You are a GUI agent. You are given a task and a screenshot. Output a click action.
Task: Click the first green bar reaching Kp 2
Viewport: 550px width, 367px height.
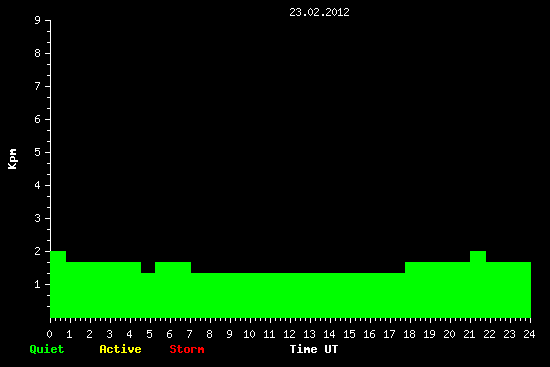coord(58,284)
